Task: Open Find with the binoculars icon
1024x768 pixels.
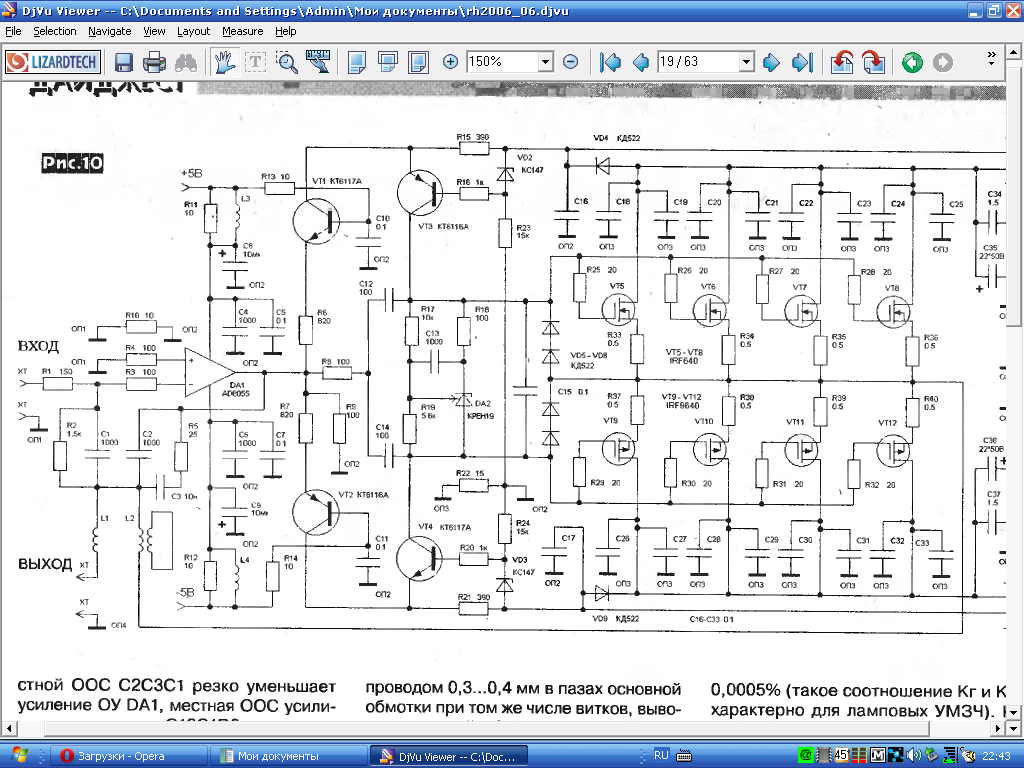Action: pos(185,63)
